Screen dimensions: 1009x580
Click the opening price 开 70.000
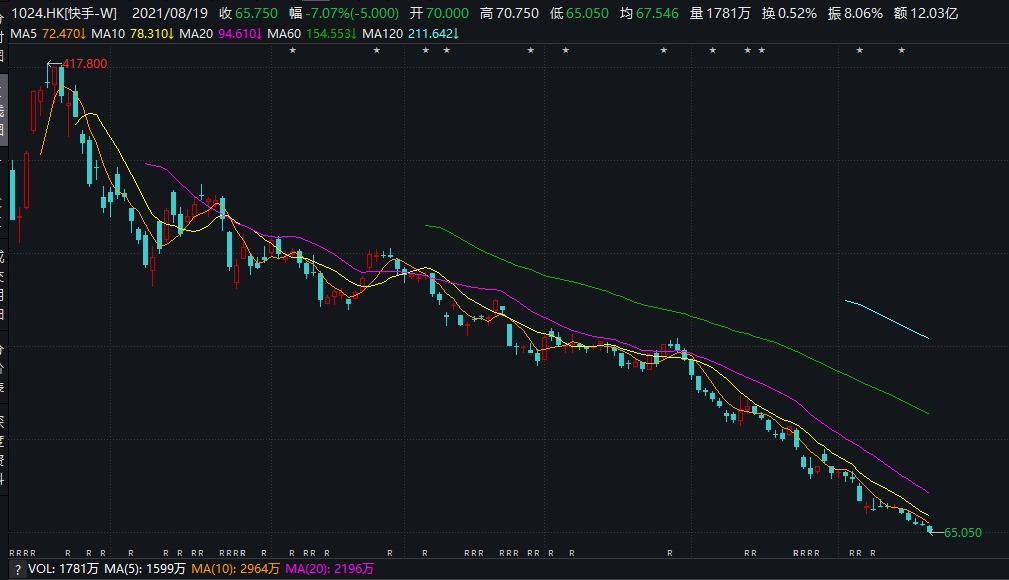click(x=440, y=13)
